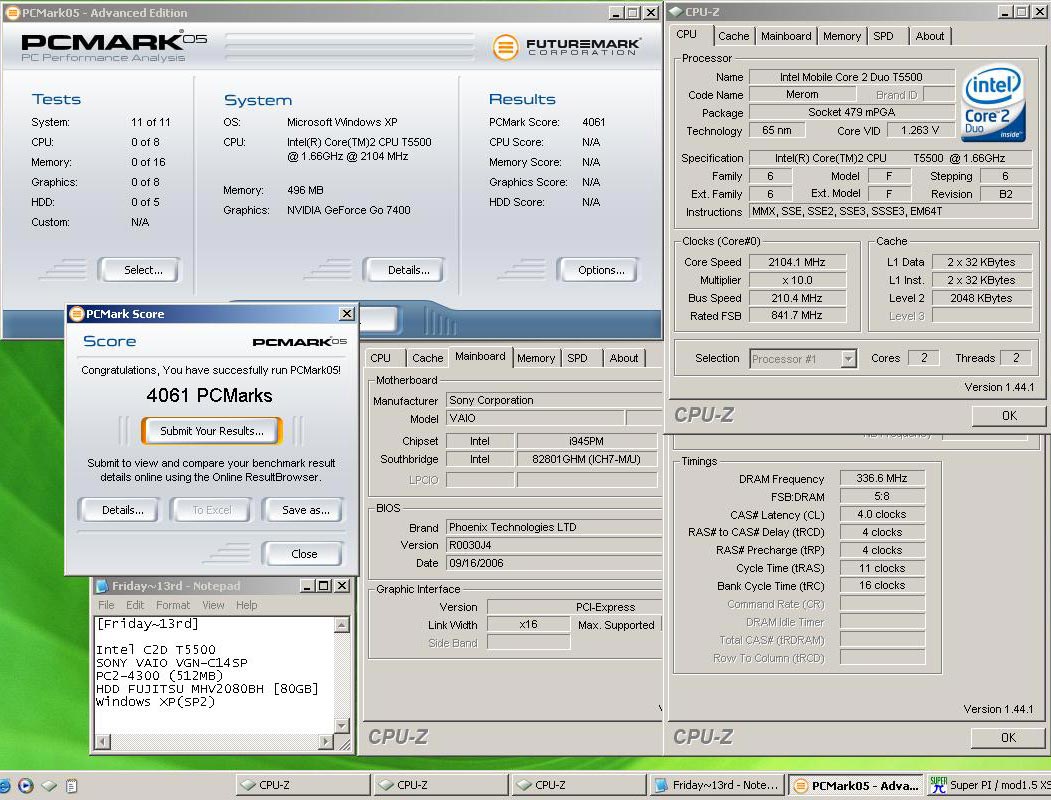Click Notepad vertical scrollbar down arrow
1051x800 pixels.
pyautogui.click(x=341, y=726)
